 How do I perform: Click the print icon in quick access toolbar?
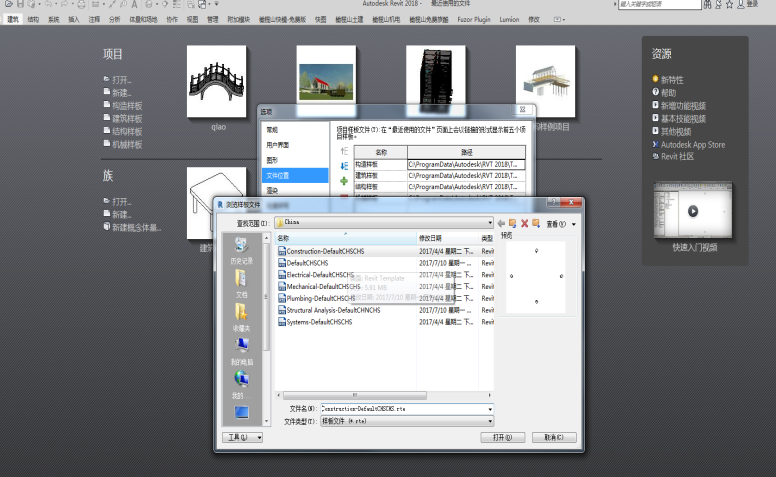[x=81, y=4]
